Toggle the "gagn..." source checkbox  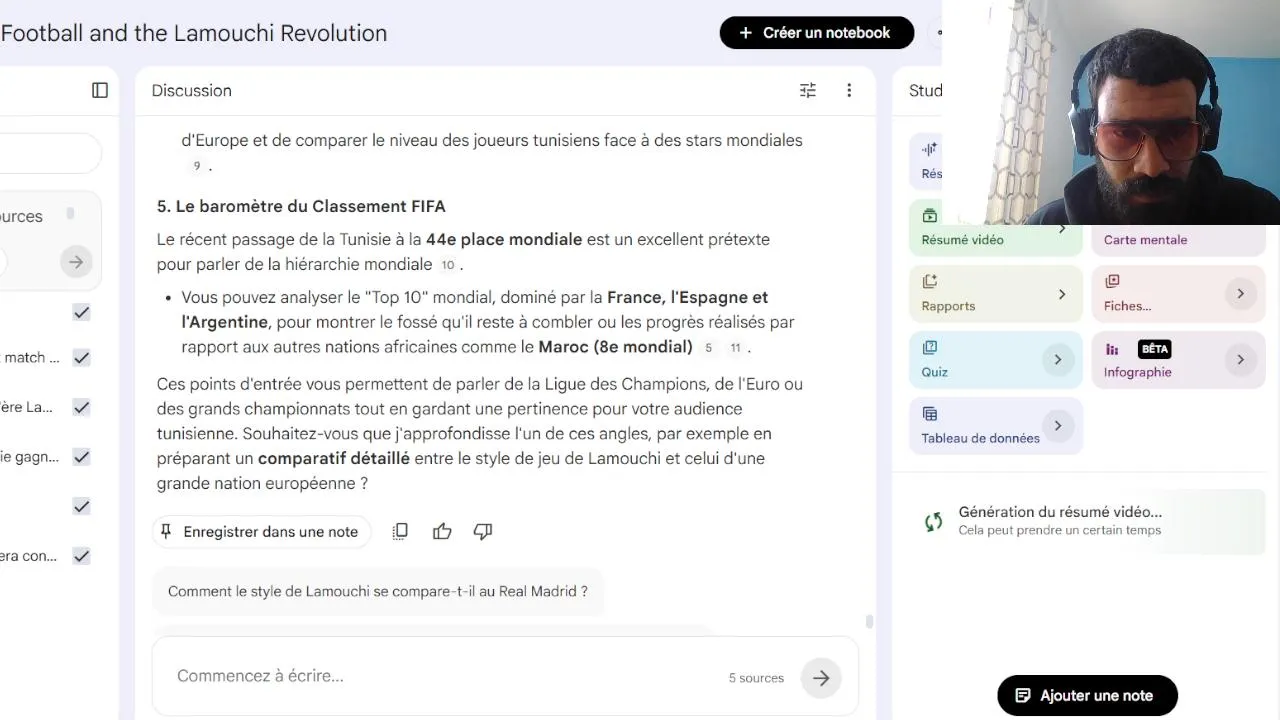pyautogui.click(x=82, y=457)
